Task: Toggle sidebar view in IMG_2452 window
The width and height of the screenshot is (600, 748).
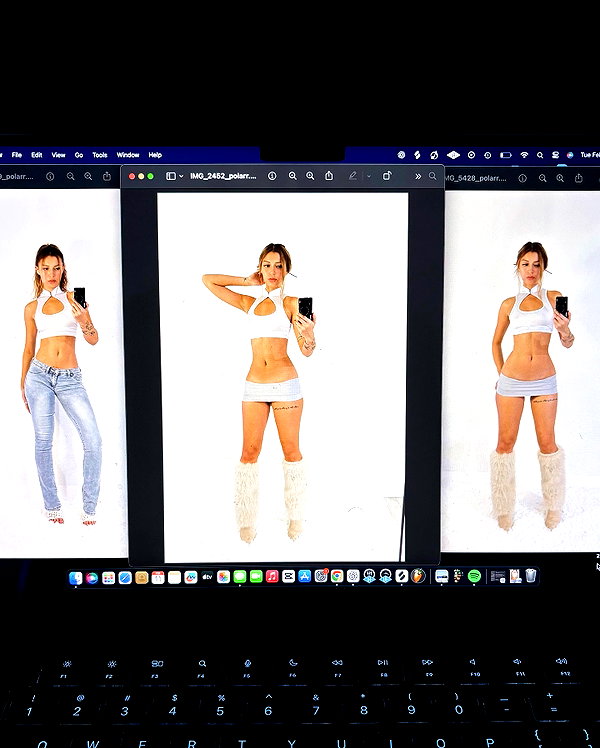Action: 171,176
